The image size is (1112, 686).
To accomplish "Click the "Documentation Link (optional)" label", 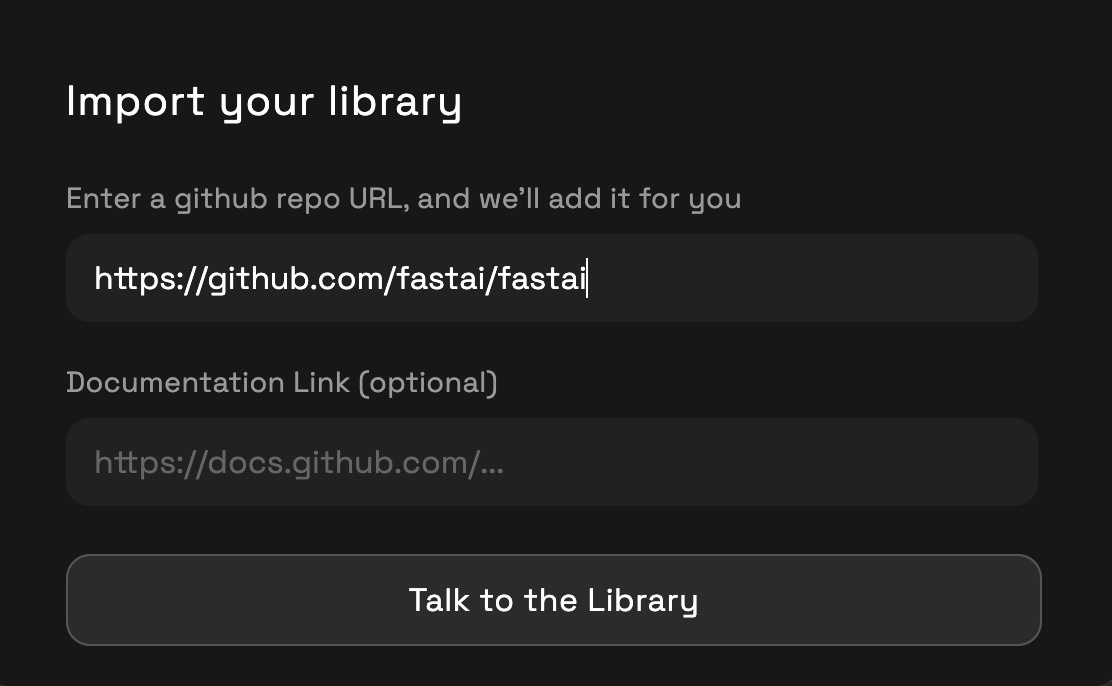I will 281,382.
